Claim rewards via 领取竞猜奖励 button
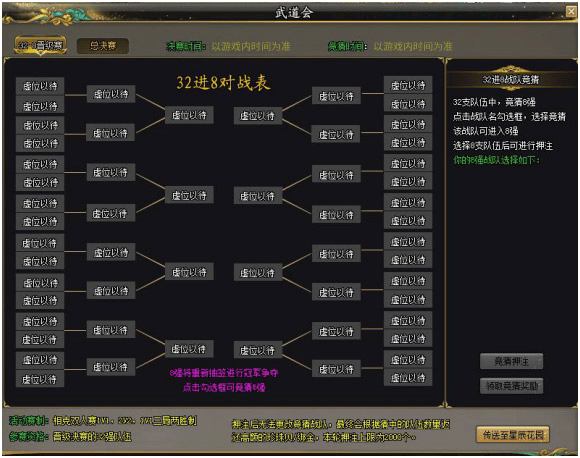580x458 pixels. [512, 386]
